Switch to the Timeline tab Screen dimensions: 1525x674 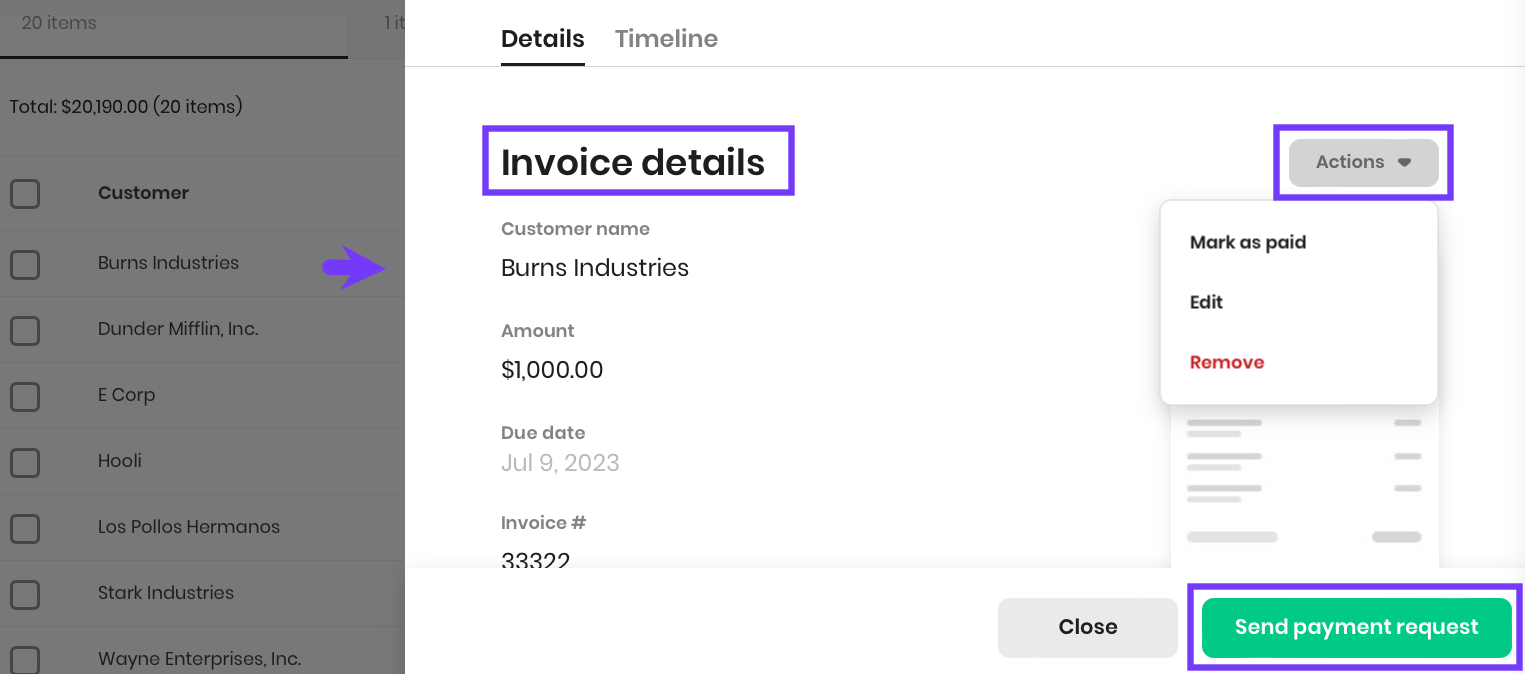click(x=666, y=39)
